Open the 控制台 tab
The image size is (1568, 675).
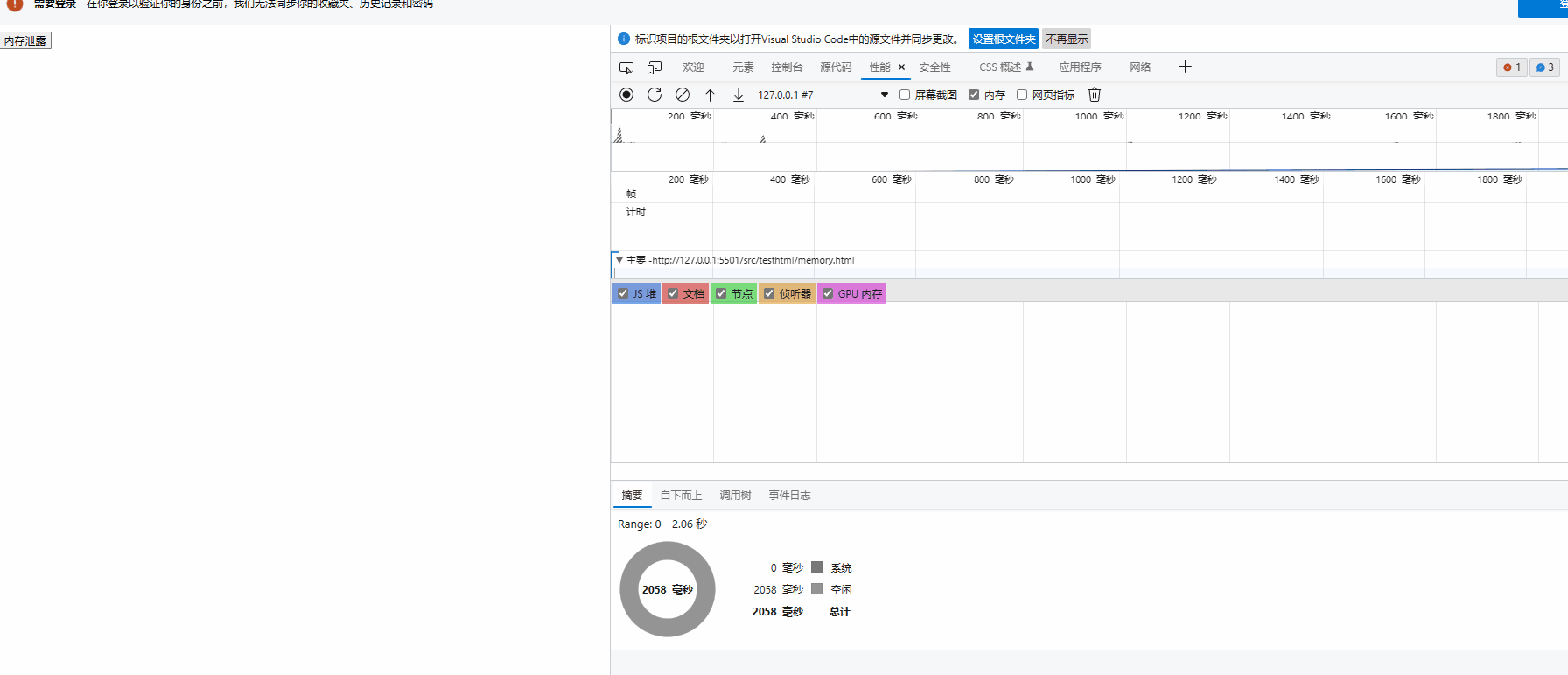[787, 67]
